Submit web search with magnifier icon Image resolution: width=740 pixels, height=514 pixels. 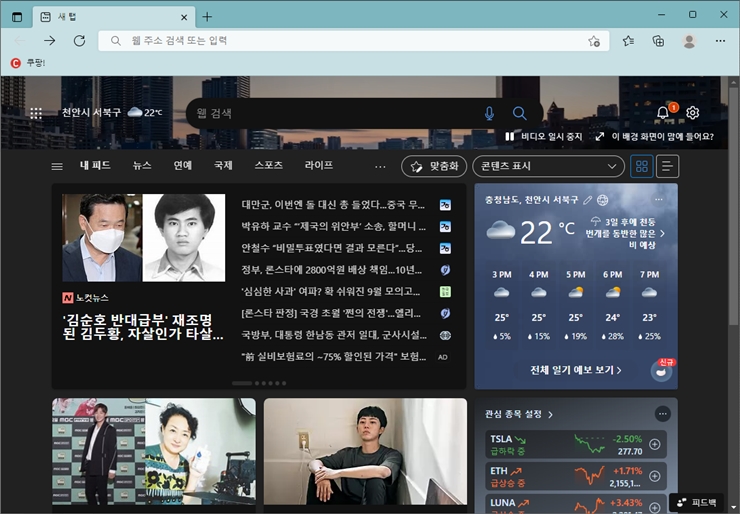tap(520, 113)
